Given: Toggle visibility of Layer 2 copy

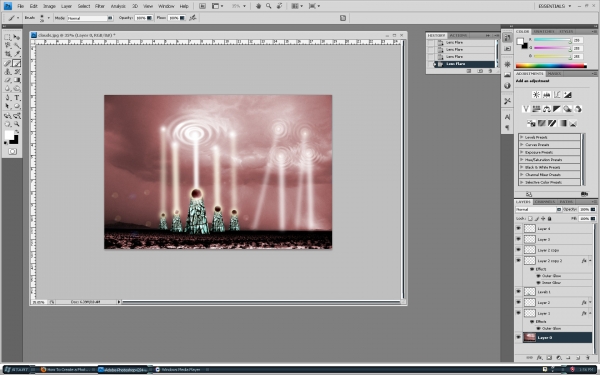Looking at the screenshot, I should [x=518, y=250].
